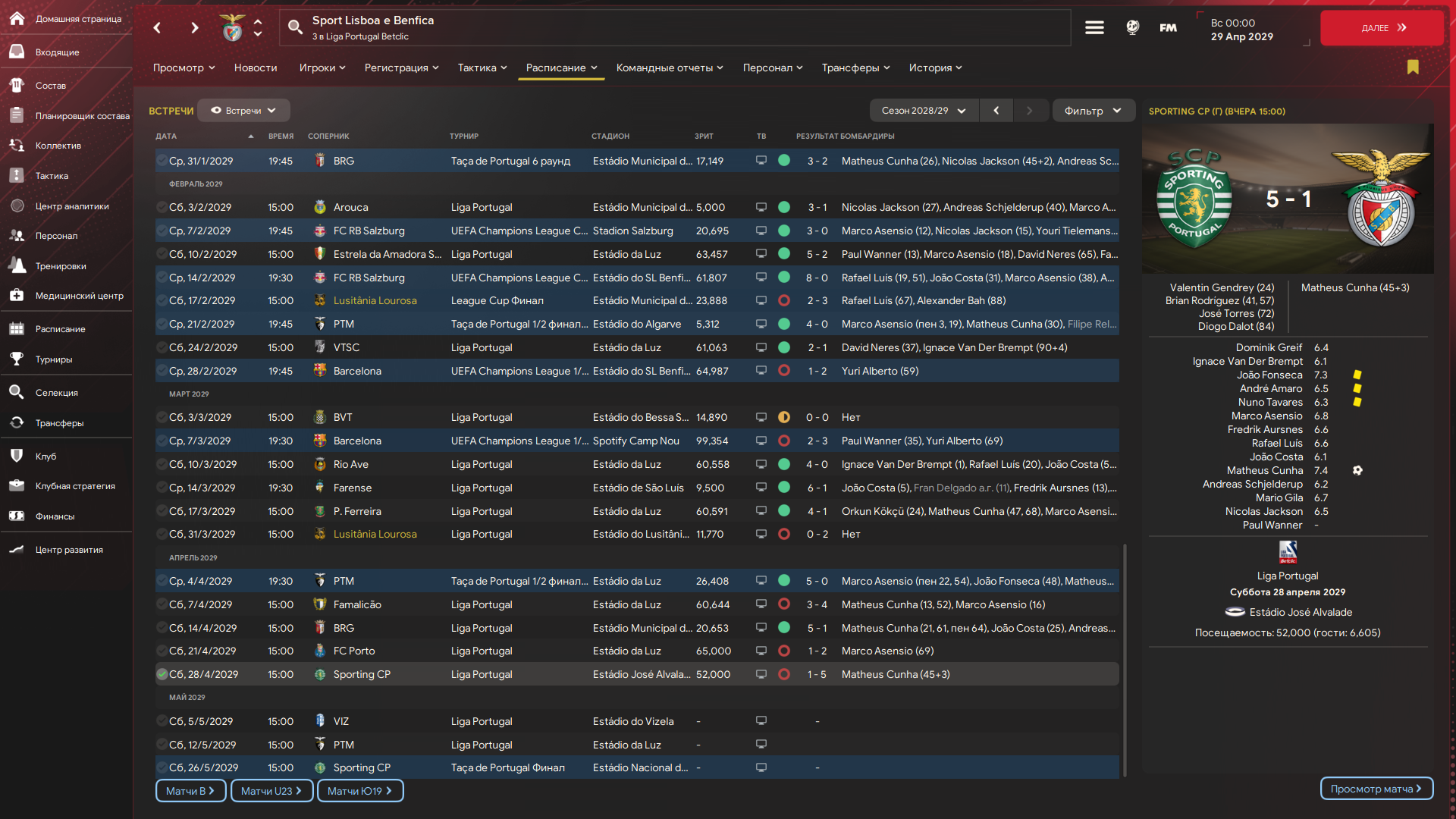Viewport: 1456px width, 819px height.
Task: Click the Benfica club crest
Action: (x=232, y=28)
